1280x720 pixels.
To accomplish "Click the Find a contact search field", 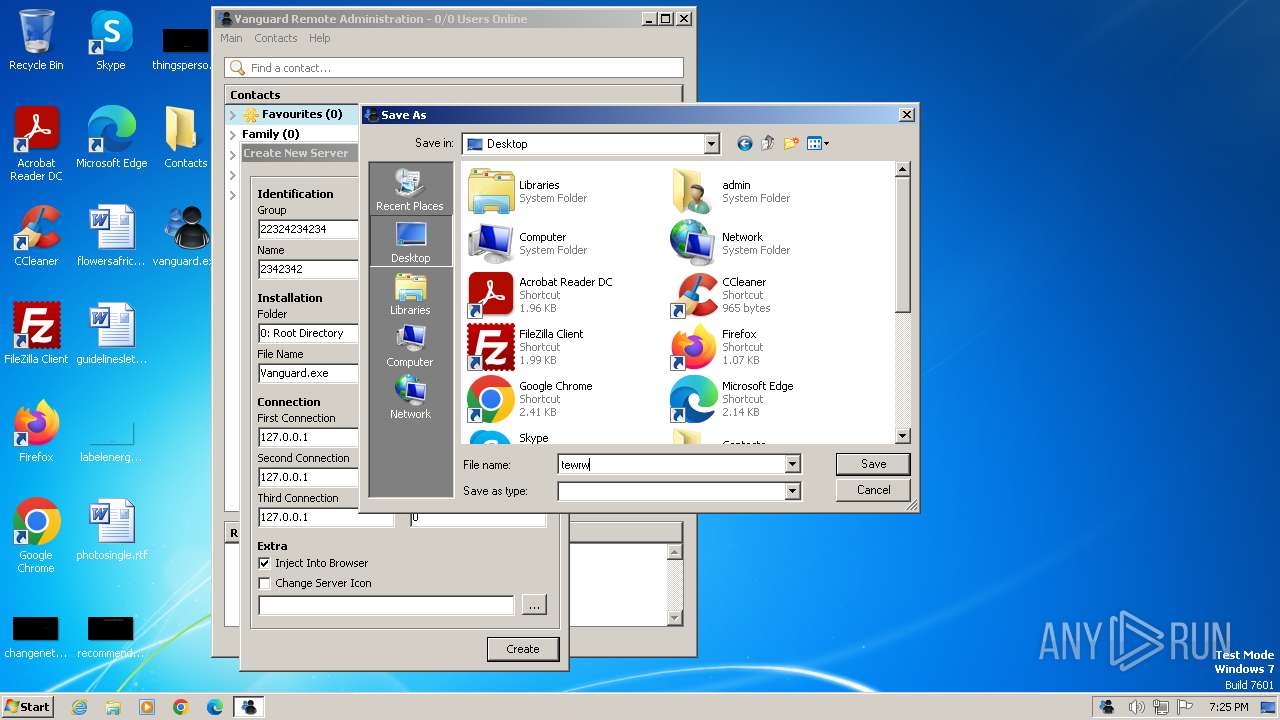I will pos(454,68).
